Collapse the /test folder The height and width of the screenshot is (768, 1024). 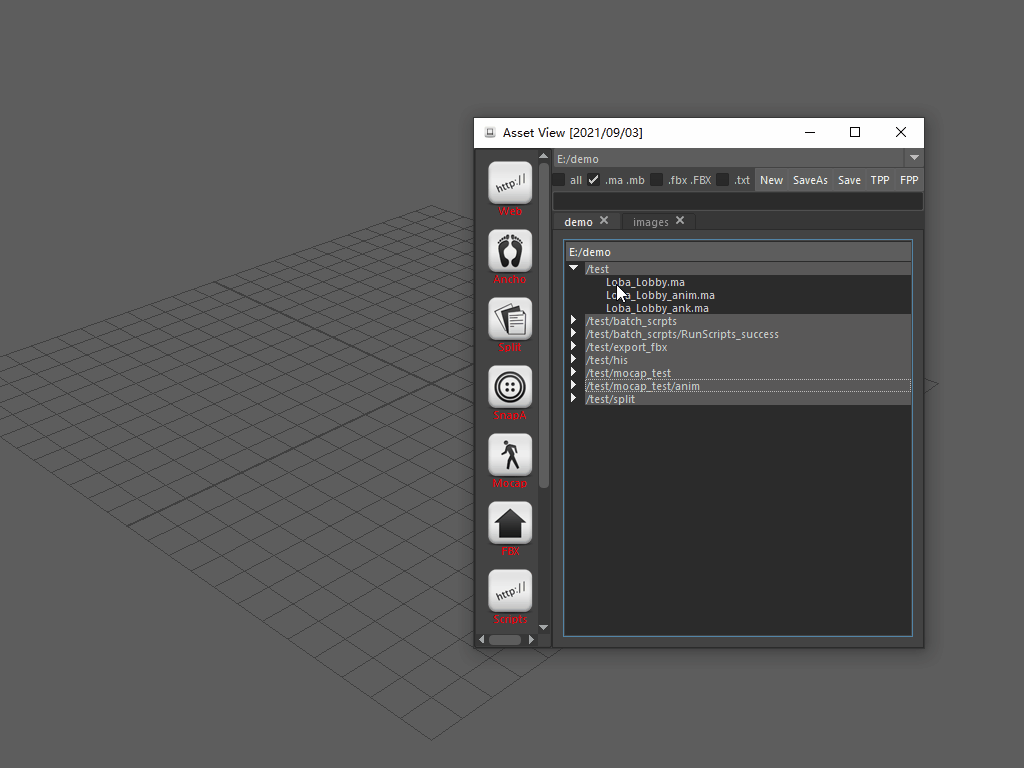click(574, 269)
